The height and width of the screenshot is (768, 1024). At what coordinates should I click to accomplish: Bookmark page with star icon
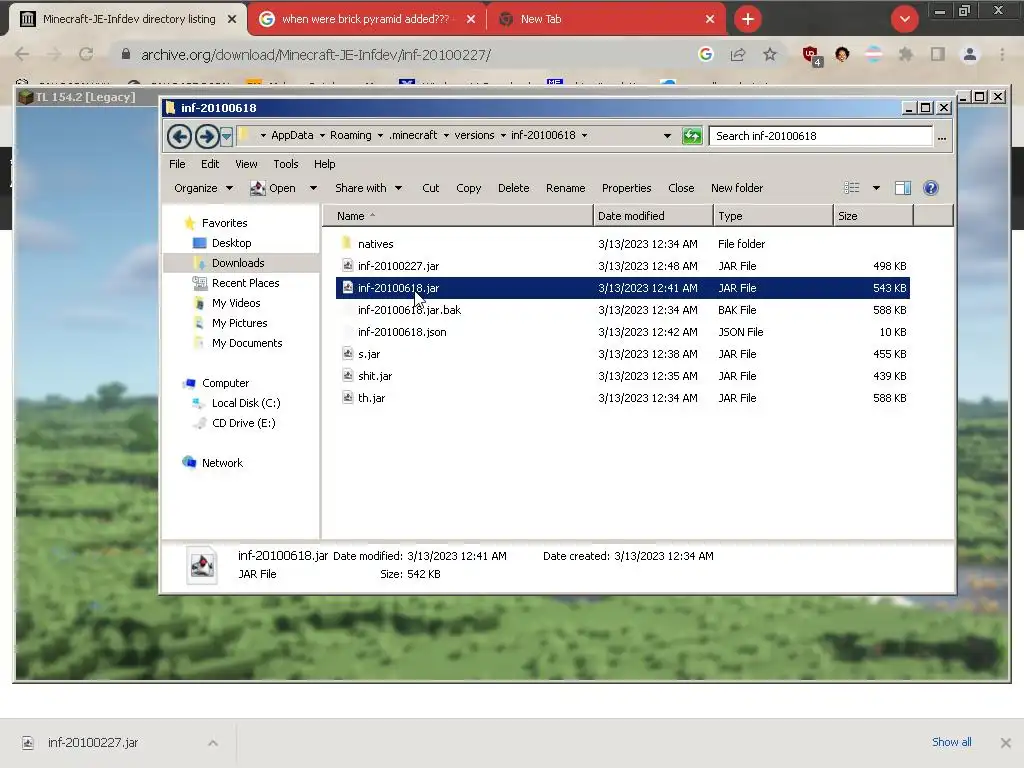coord(770,55)
